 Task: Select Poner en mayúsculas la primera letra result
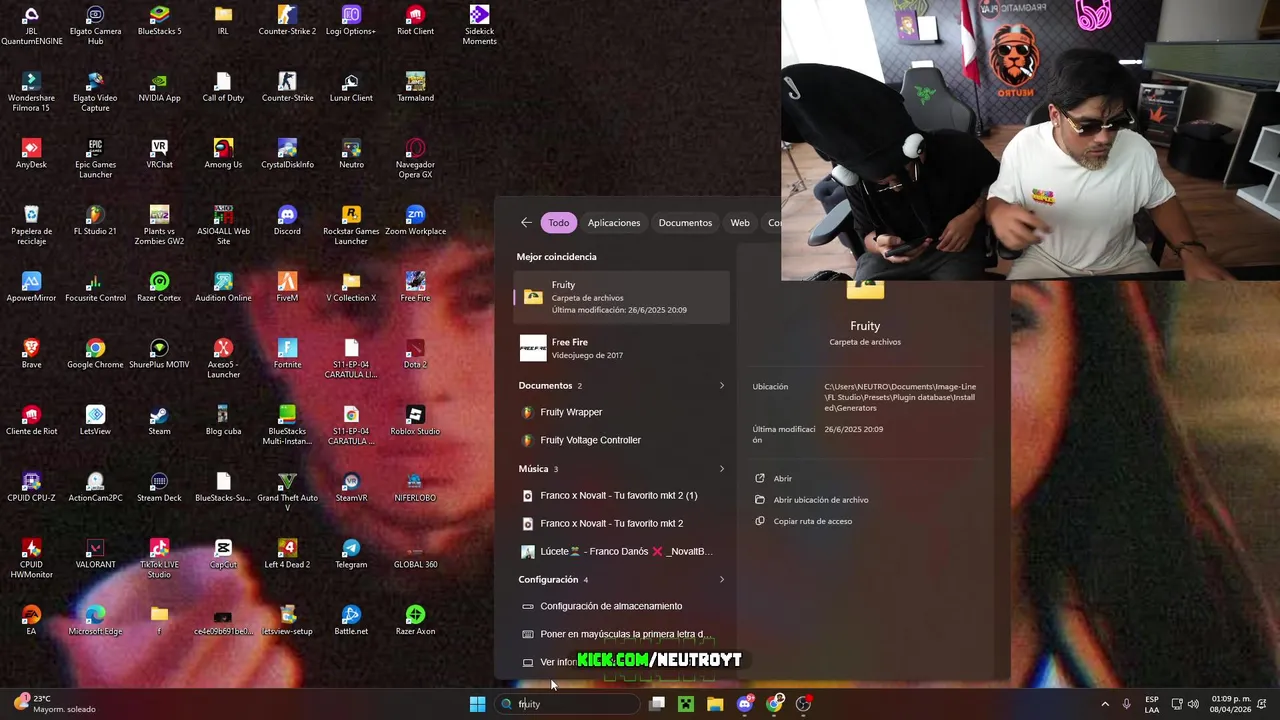(621, 634)
